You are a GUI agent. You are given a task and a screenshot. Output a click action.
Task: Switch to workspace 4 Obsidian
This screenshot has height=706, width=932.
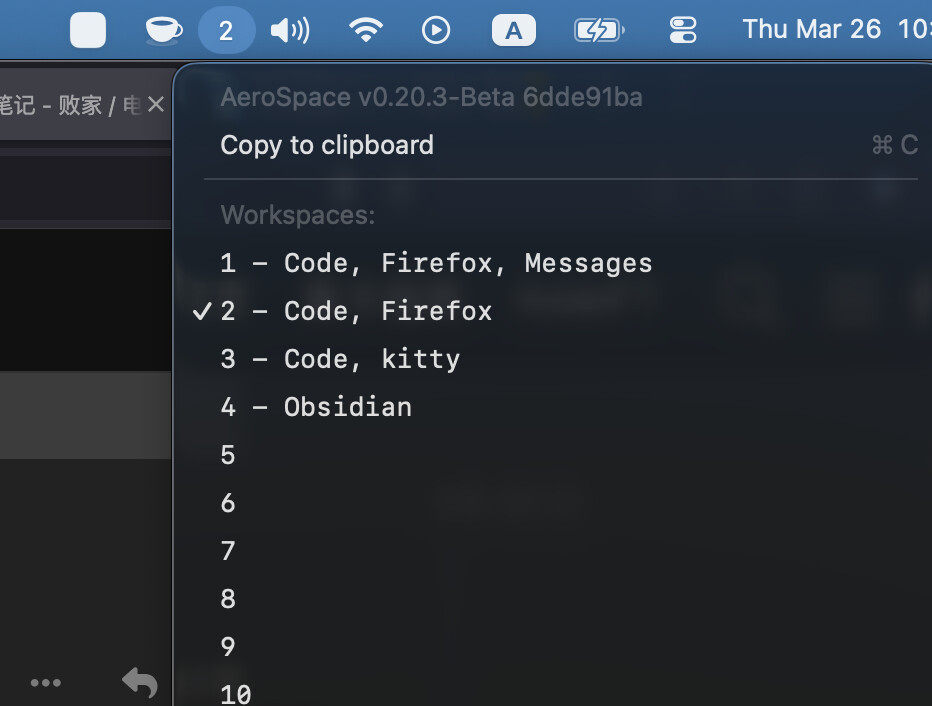click(x=316, y=407)
